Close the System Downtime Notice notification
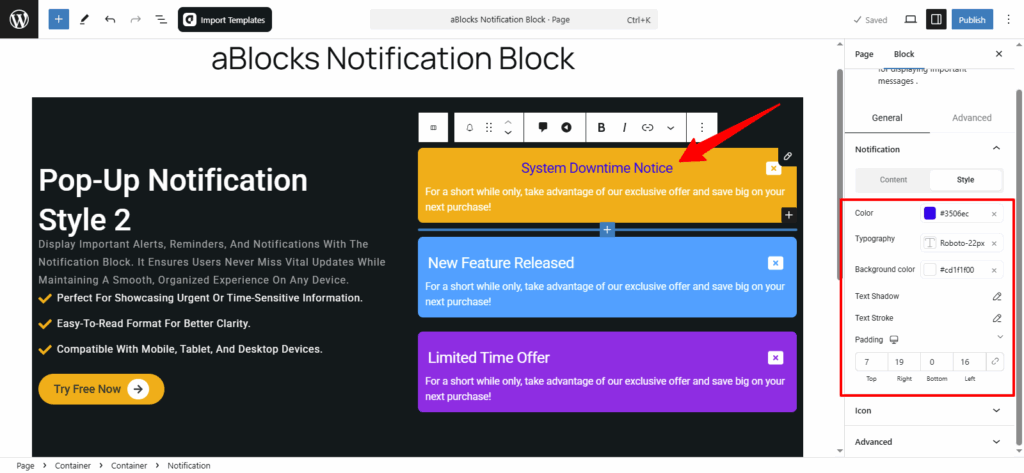The height and width of the screenshot is (473, 1024). coord(773,169)
